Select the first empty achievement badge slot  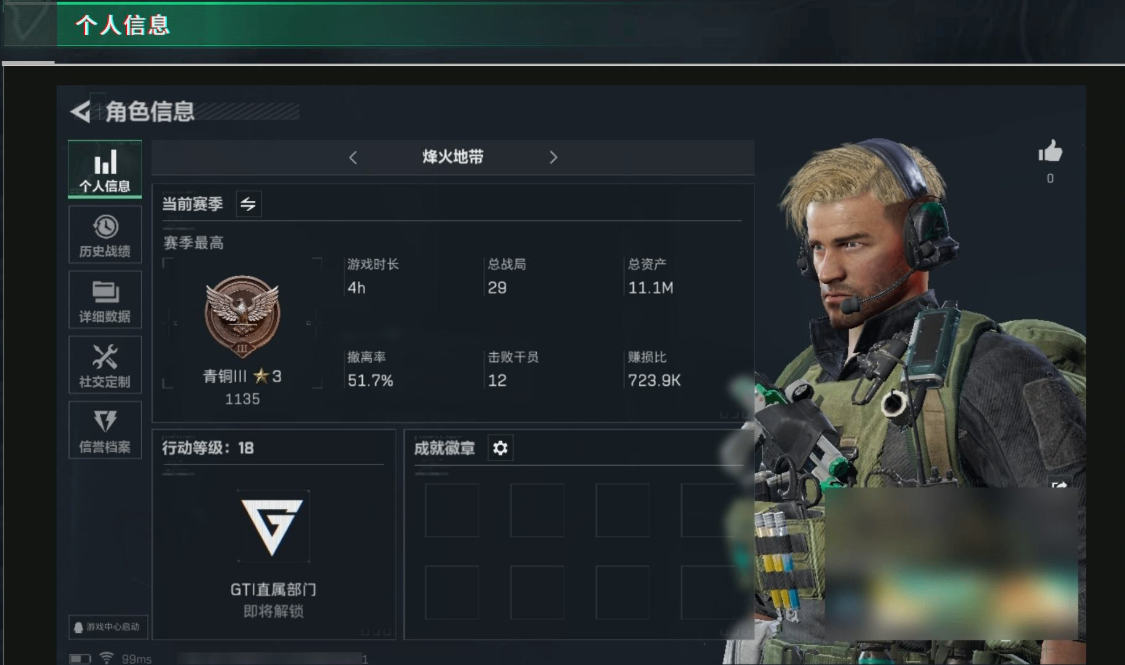tap(452, 510)
